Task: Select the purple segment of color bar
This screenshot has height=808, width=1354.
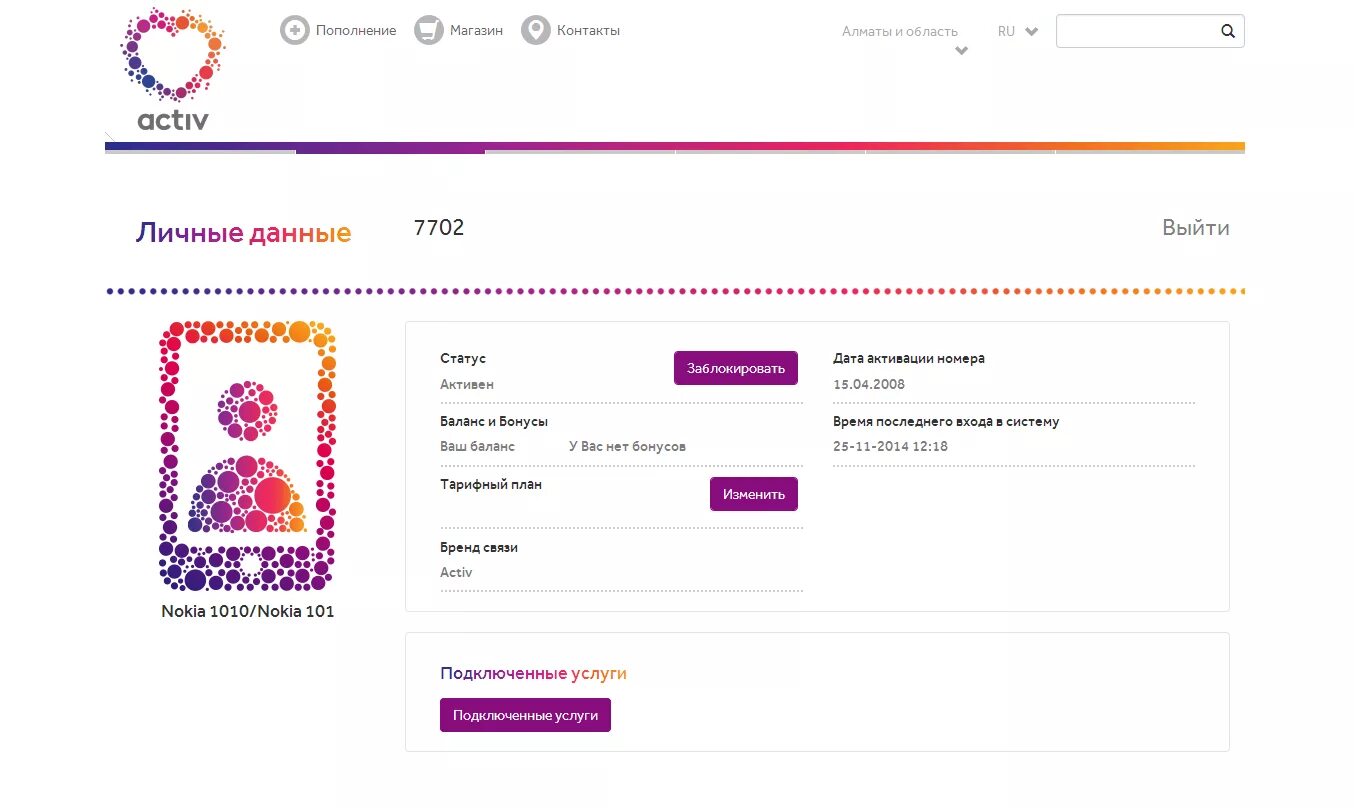Action: 390,148
